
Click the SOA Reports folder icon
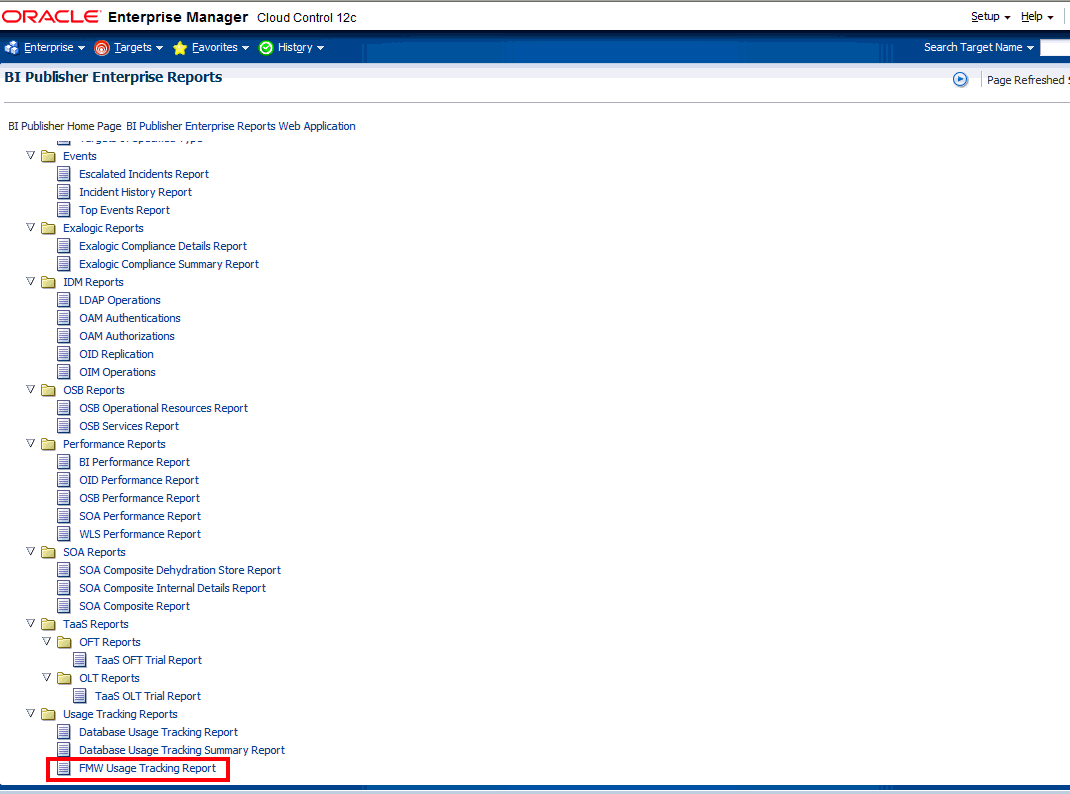point(48,552)
